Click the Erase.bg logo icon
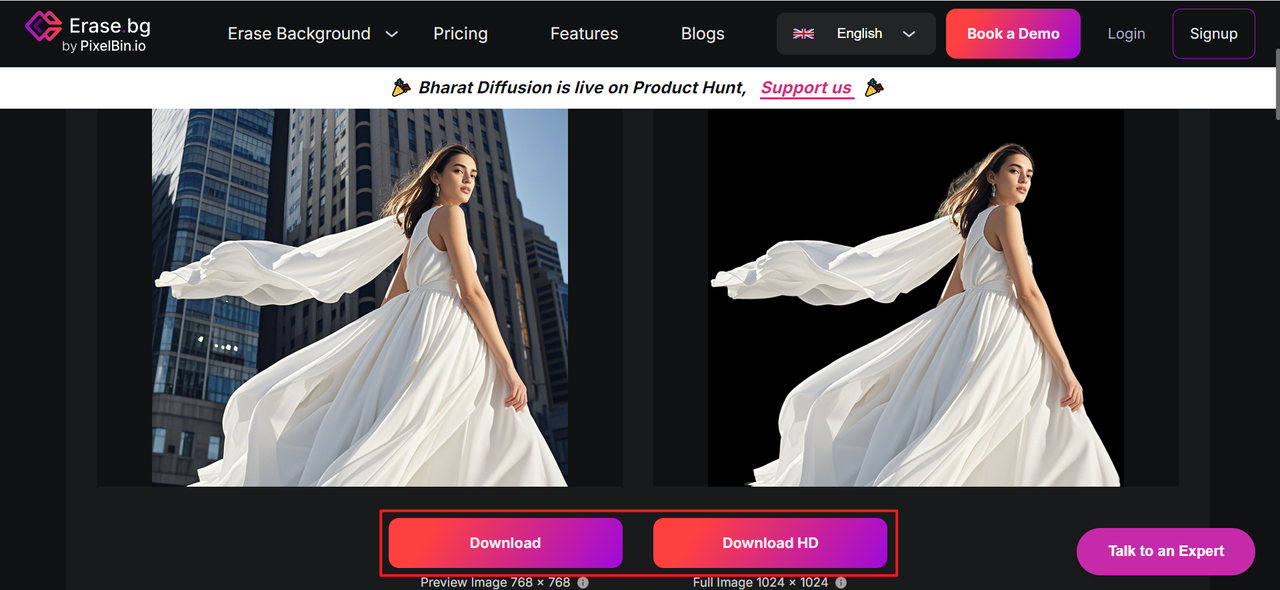1280x590 pixels. click(43, 26)
